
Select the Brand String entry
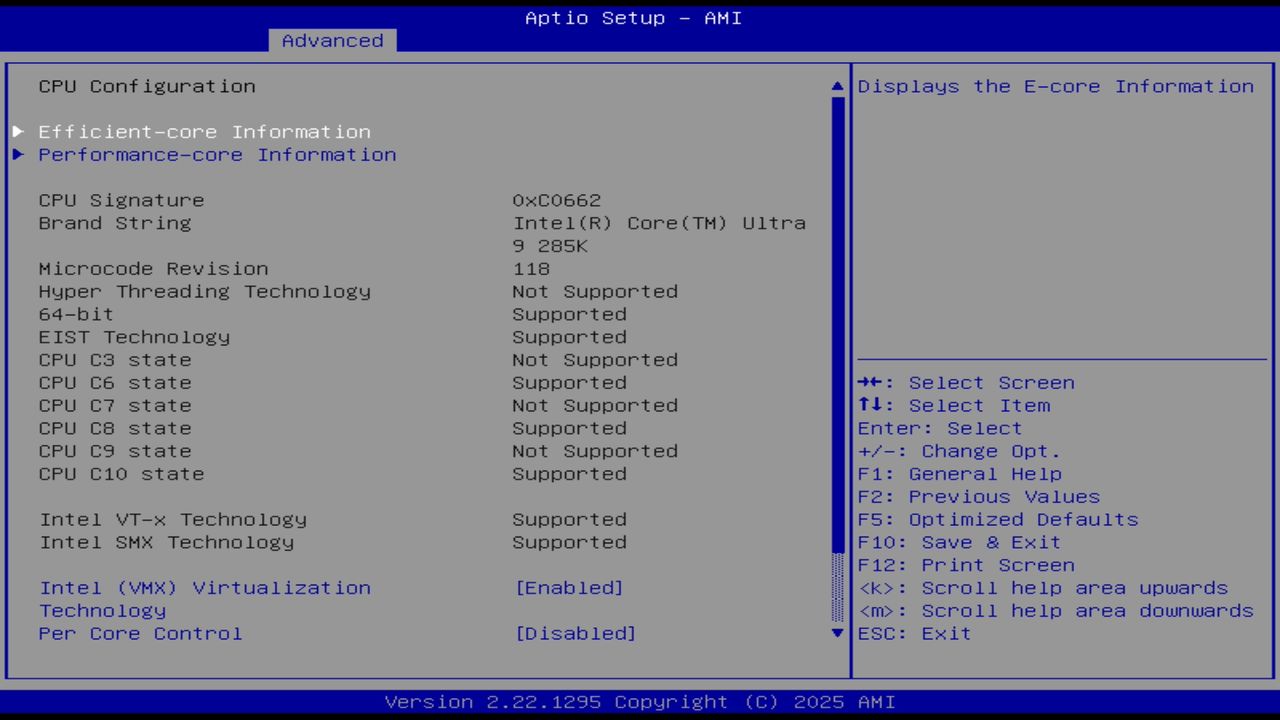pos(114,223)
